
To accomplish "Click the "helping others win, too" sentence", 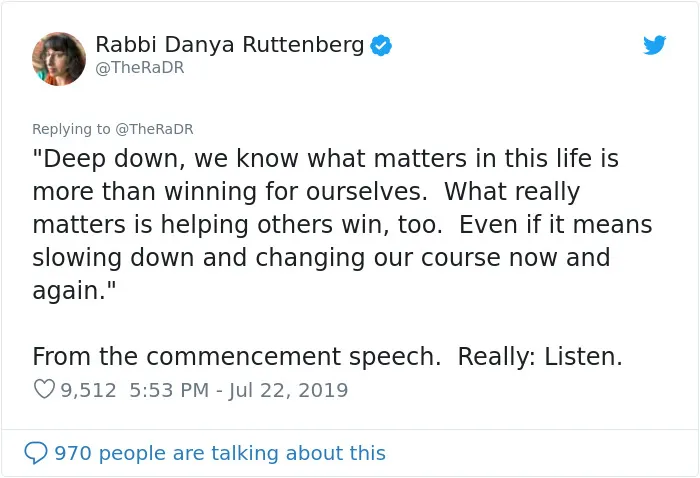I will (x=301, y=224).
